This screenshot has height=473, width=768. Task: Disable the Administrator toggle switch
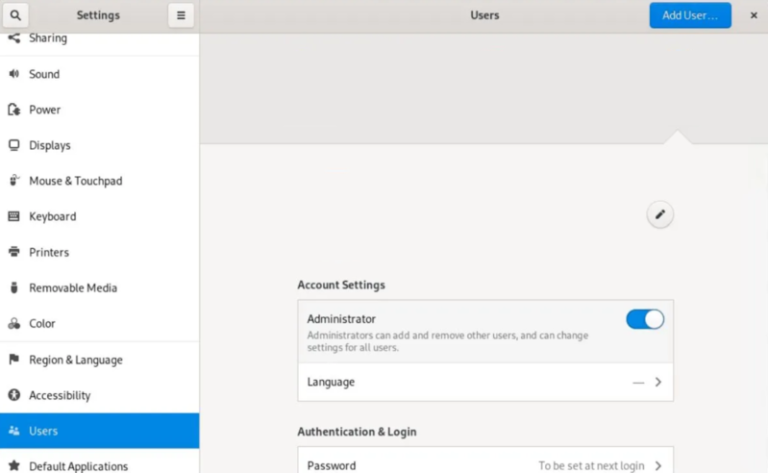(645, 319)
